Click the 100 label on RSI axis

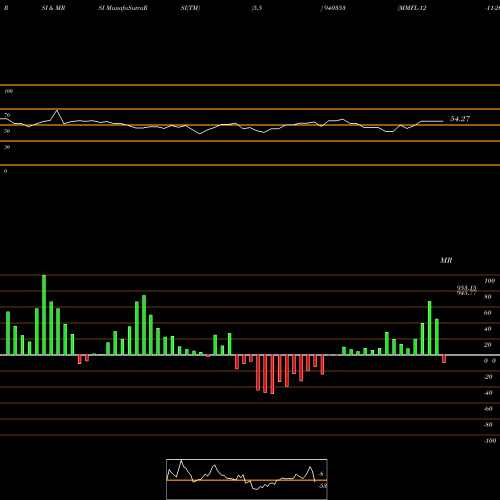[x=8, y=91]
